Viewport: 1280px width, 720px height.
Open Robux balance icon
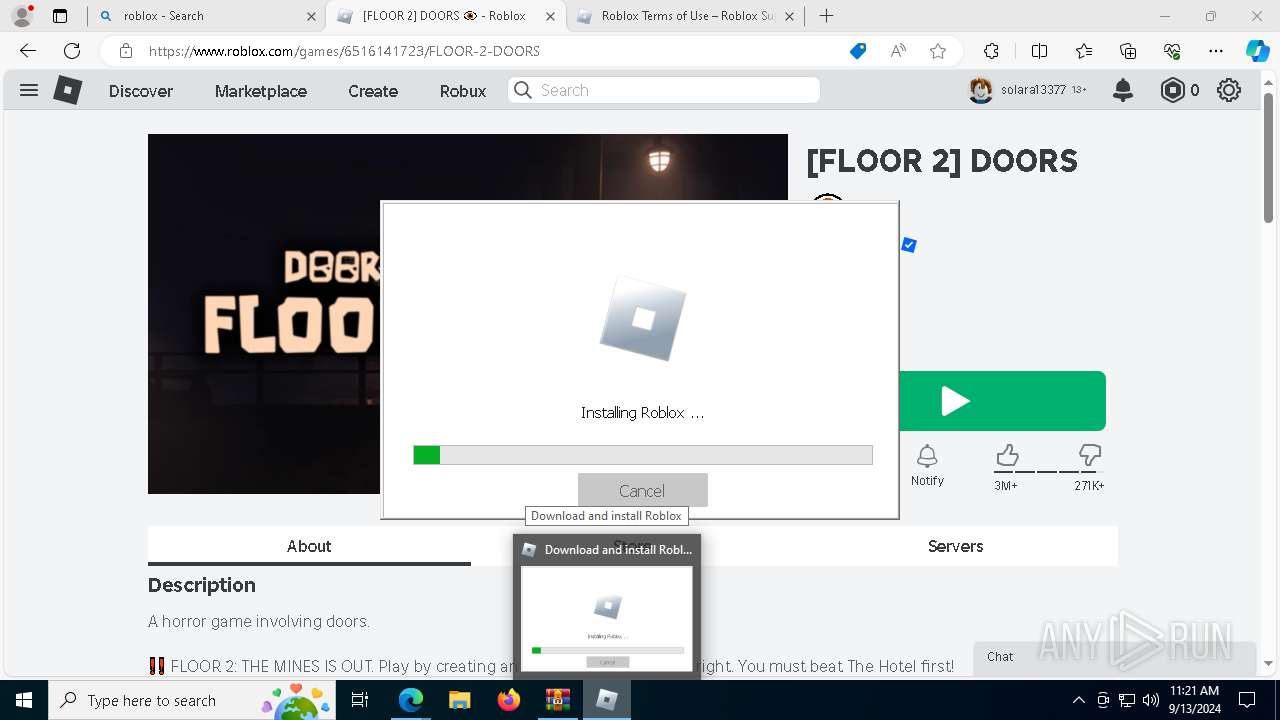(x=1172, y=90)
